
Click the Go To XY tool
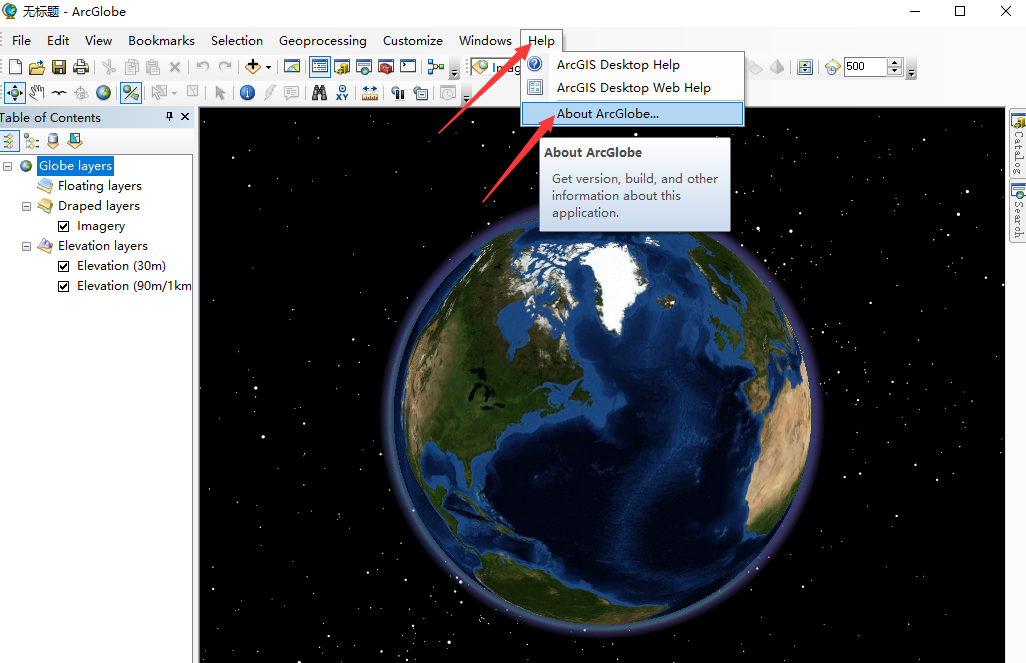pos(342,93)
